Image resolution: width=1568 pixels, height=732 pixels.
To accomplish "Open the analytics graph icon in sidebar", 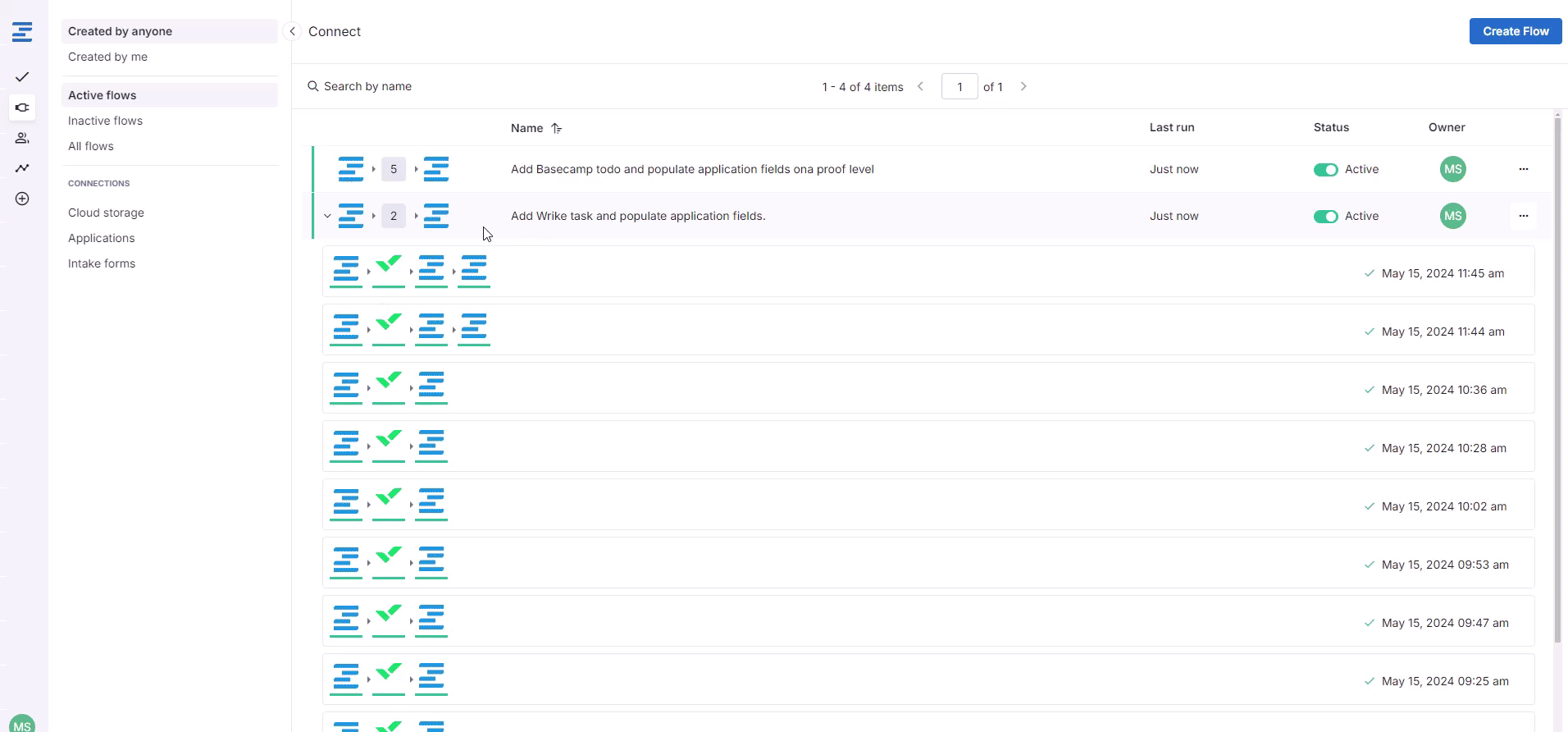I will click(22, 168).
